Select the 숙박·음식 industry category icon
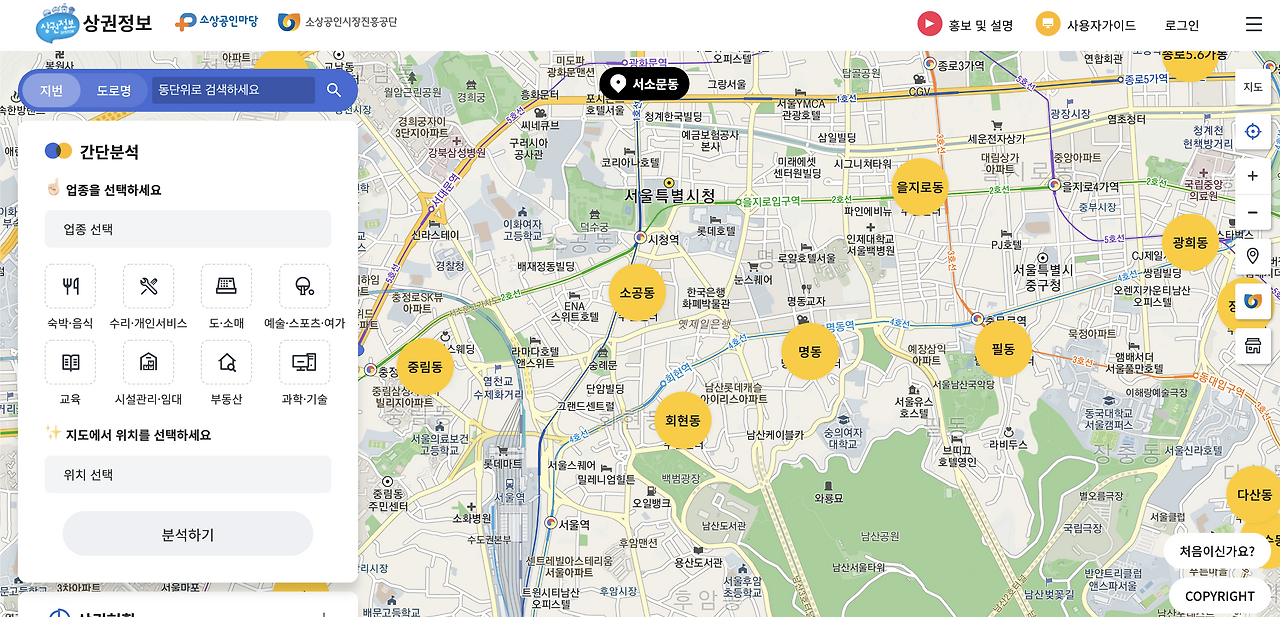The image size is (1280, 617). [70, 288]
